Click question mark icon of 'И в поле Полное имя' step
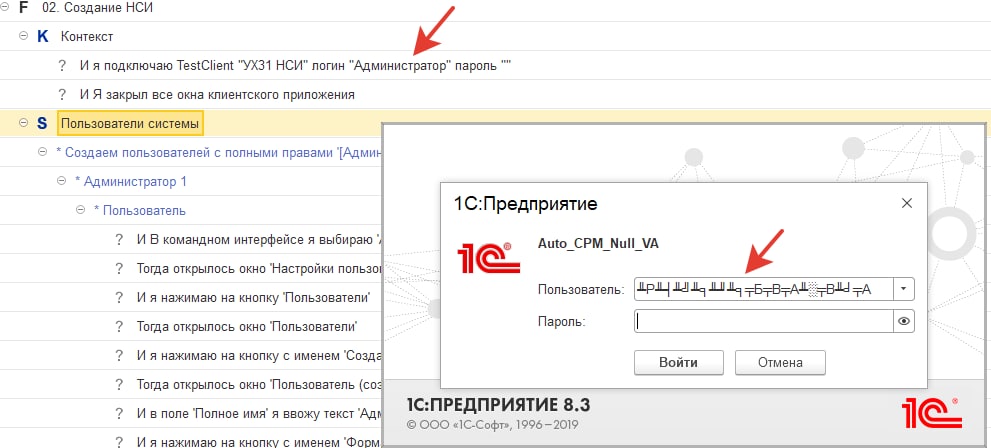This screenshot has height=448, width=991. [119, 414]
